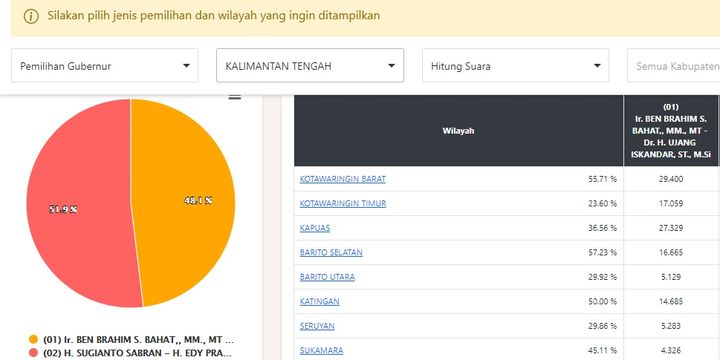Viewport: 720px width, 360px height.
Task: Select the vote count 17.059
Action: [671, 203]
